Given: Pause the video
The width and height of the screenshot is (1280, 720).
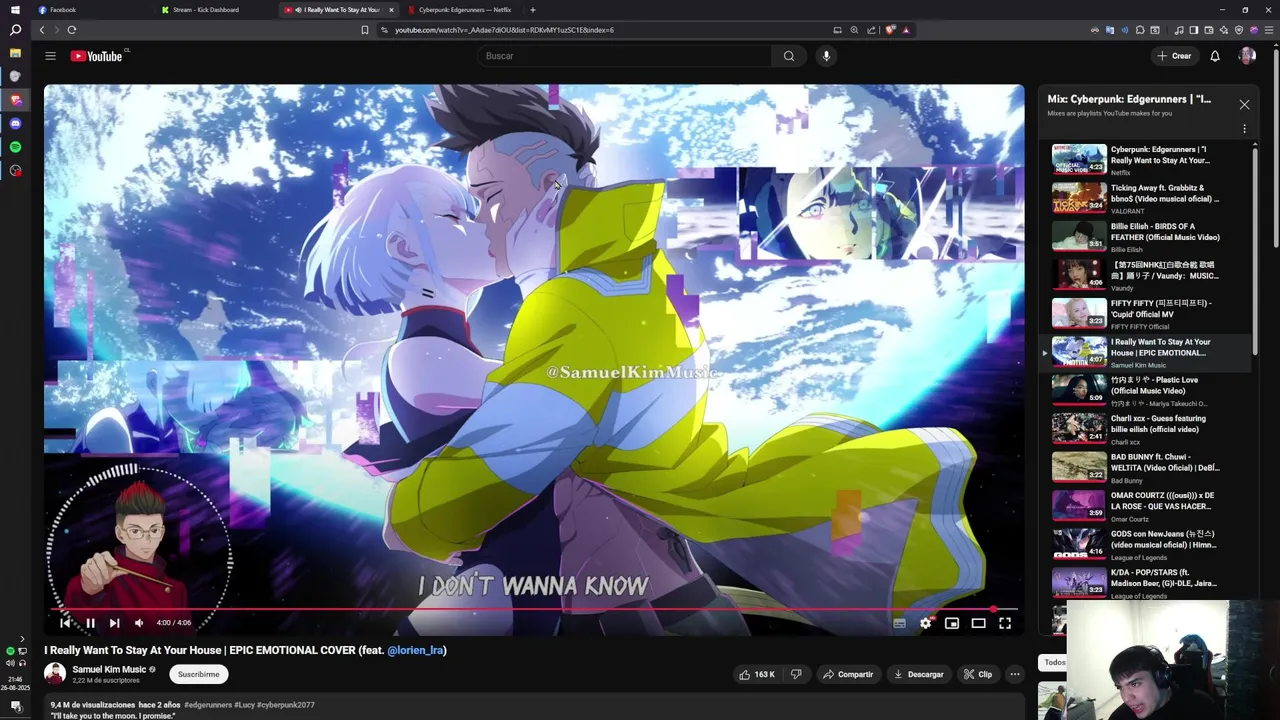Looking at the screenshot, I should [x=90, y=623].
